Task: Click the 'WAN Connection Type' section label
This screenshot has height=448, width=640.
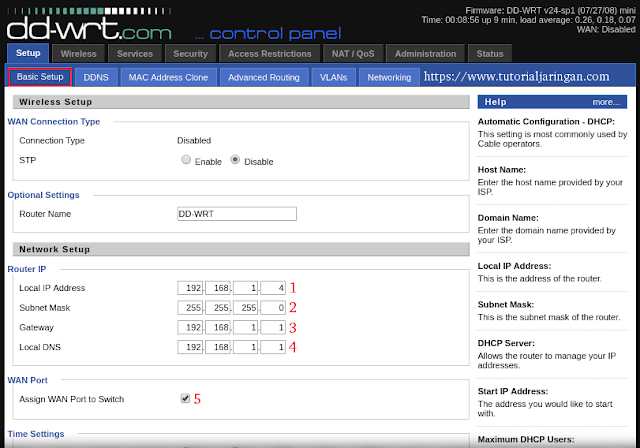Action: point(53,122)
